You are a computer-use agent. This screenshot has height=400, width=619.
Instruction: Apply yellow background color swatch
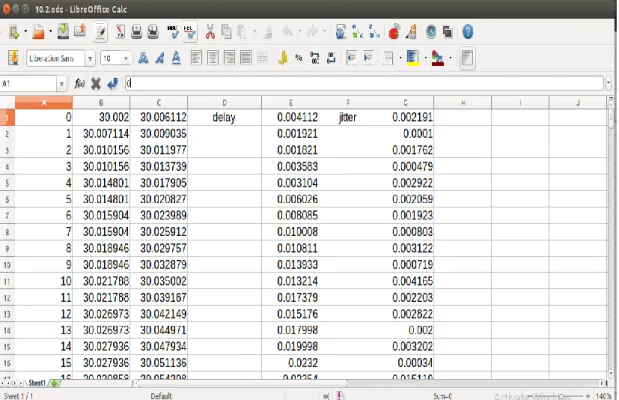[x=413, y=58]
